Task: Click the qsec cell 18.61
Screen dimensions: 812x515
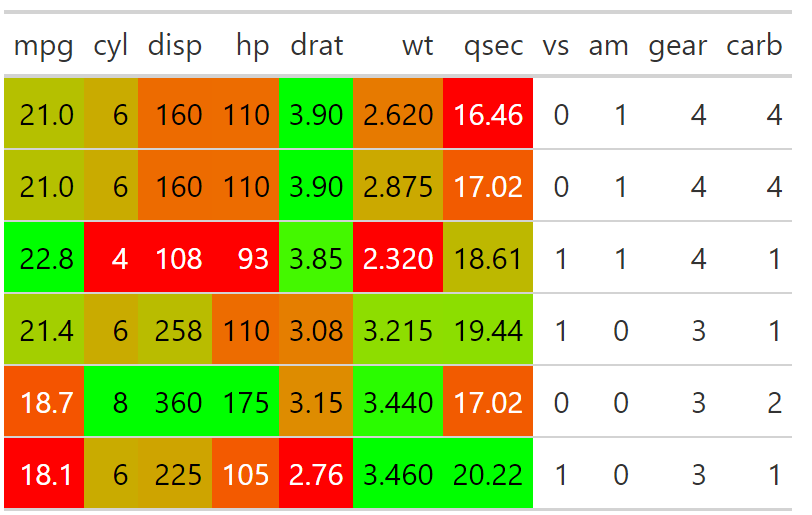Action: click(x=488, y=258)
